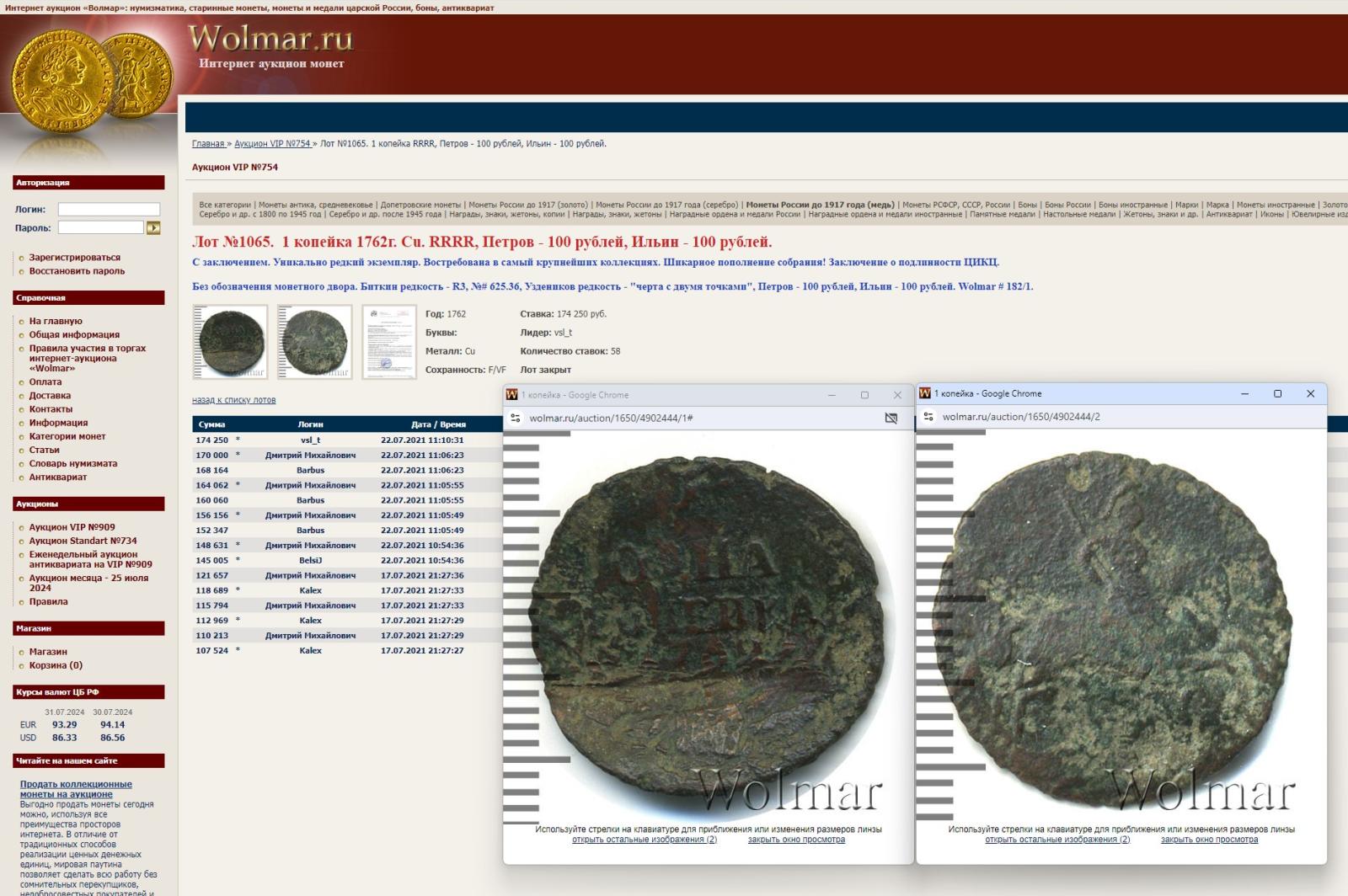
Task: Open first coin obverse thumbnail
Action: 230,342
